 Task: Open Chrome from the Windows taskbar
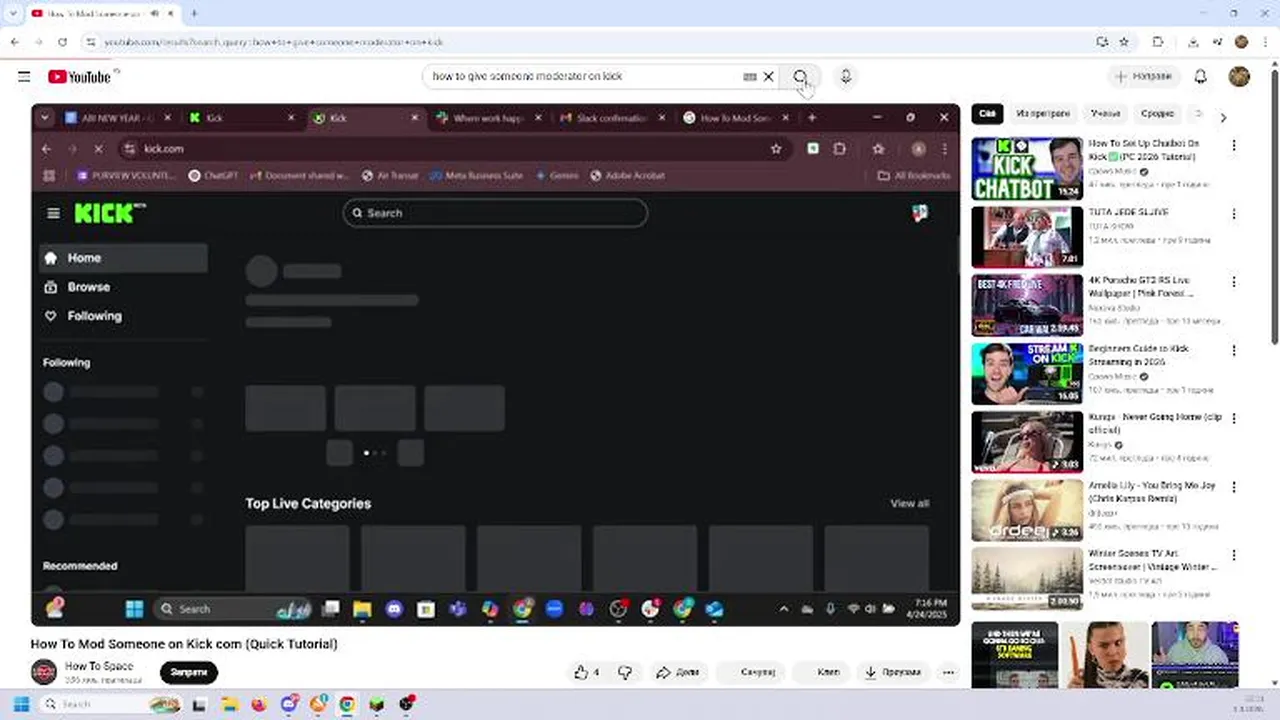click(347, 704)
